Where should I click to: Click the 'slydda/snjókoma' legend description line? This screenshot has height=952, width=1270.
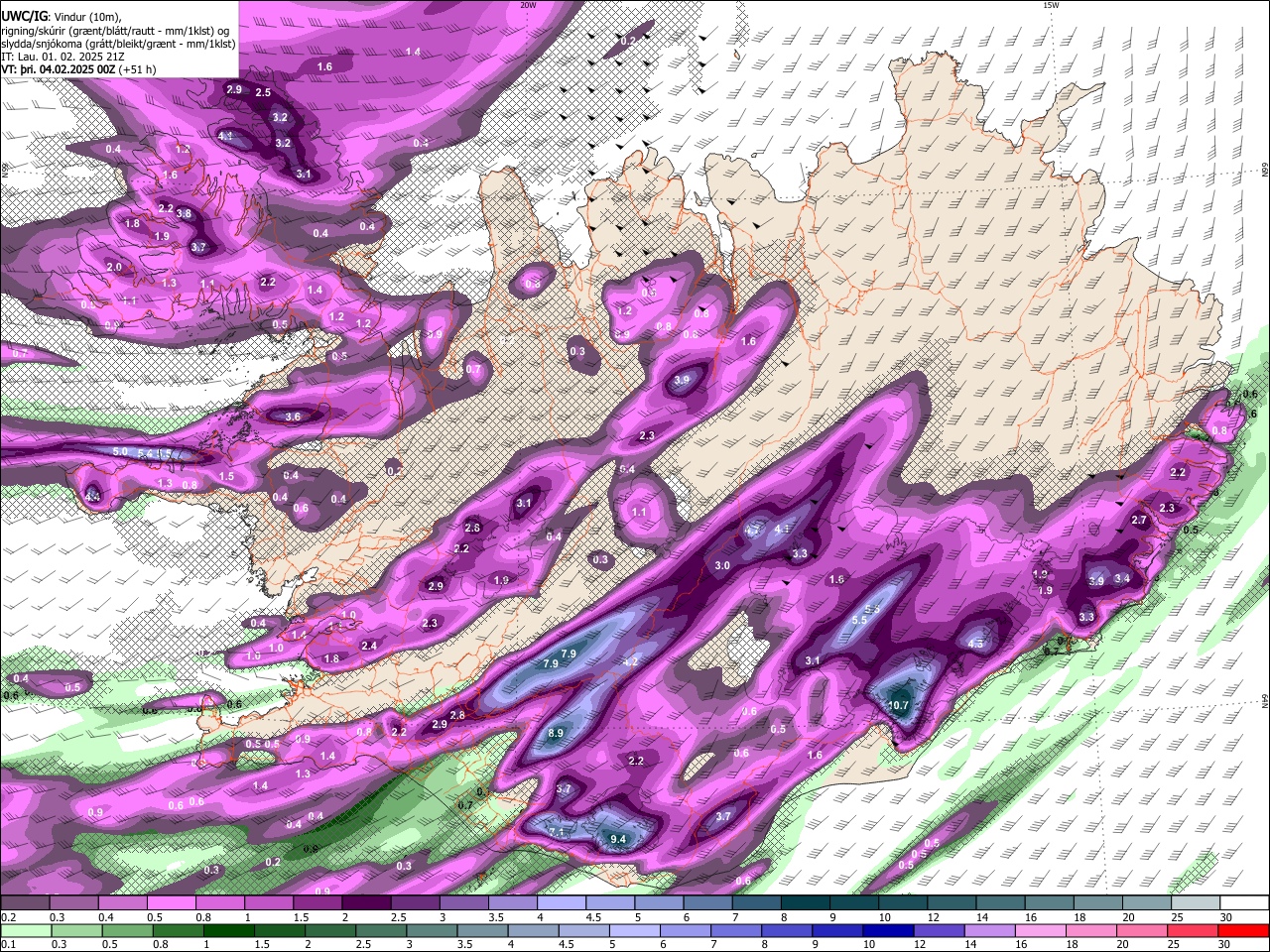tap(118, 44)
